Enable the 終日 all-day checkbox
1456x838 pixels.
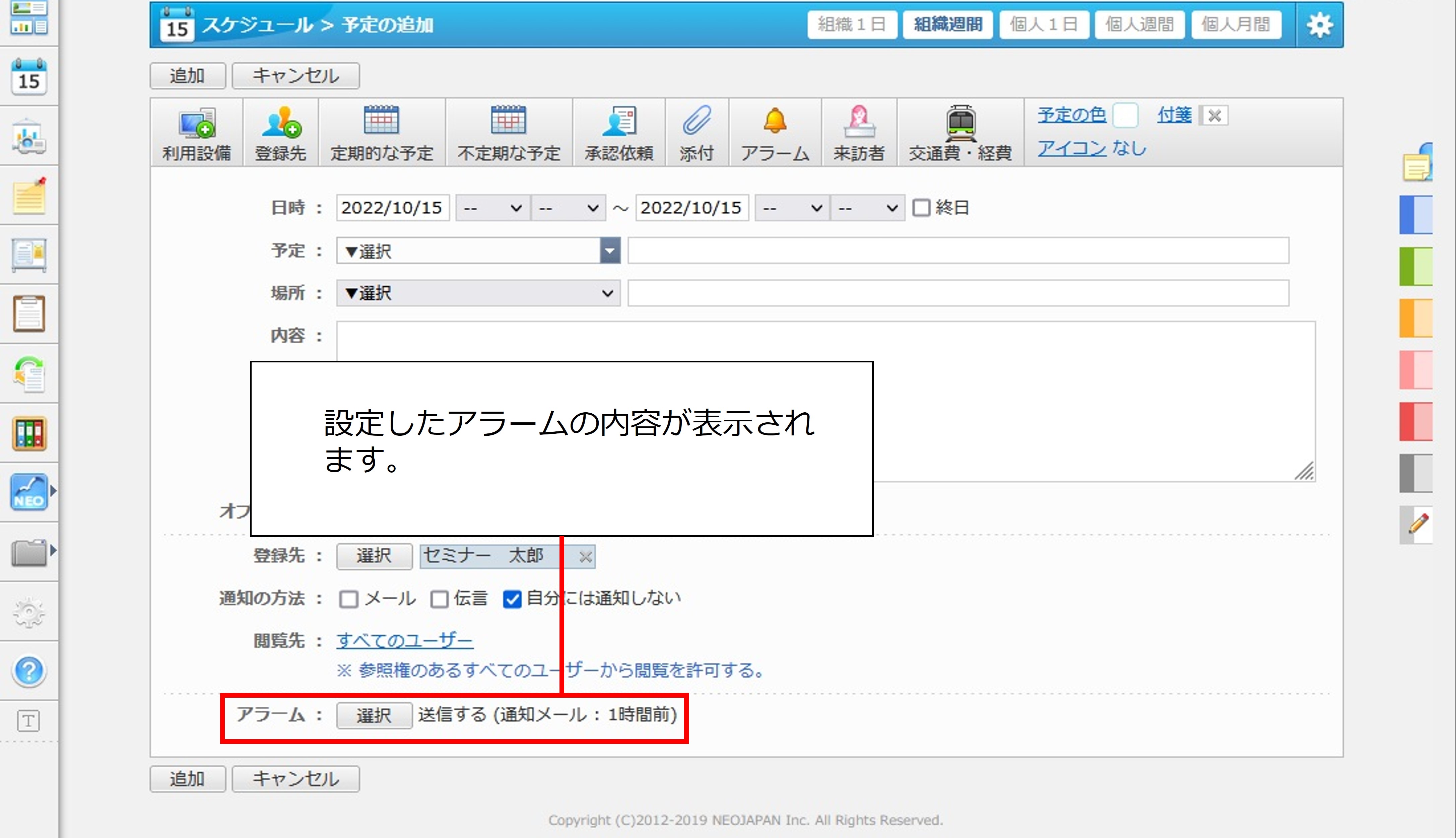(x=921, y=208)
